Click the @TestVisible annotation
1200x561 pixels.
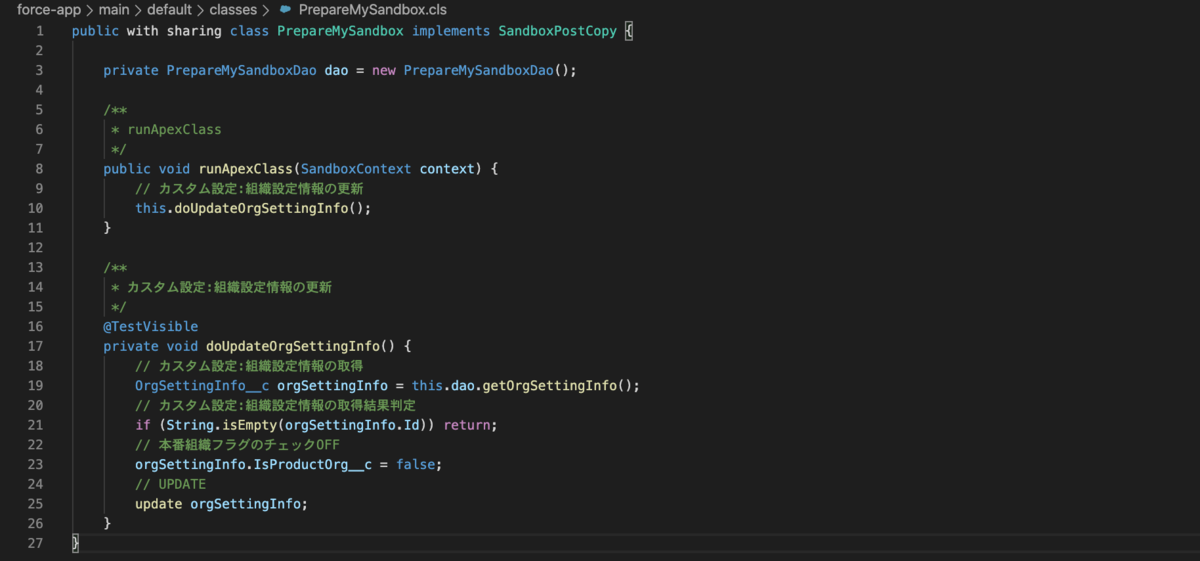pos(151,326)
